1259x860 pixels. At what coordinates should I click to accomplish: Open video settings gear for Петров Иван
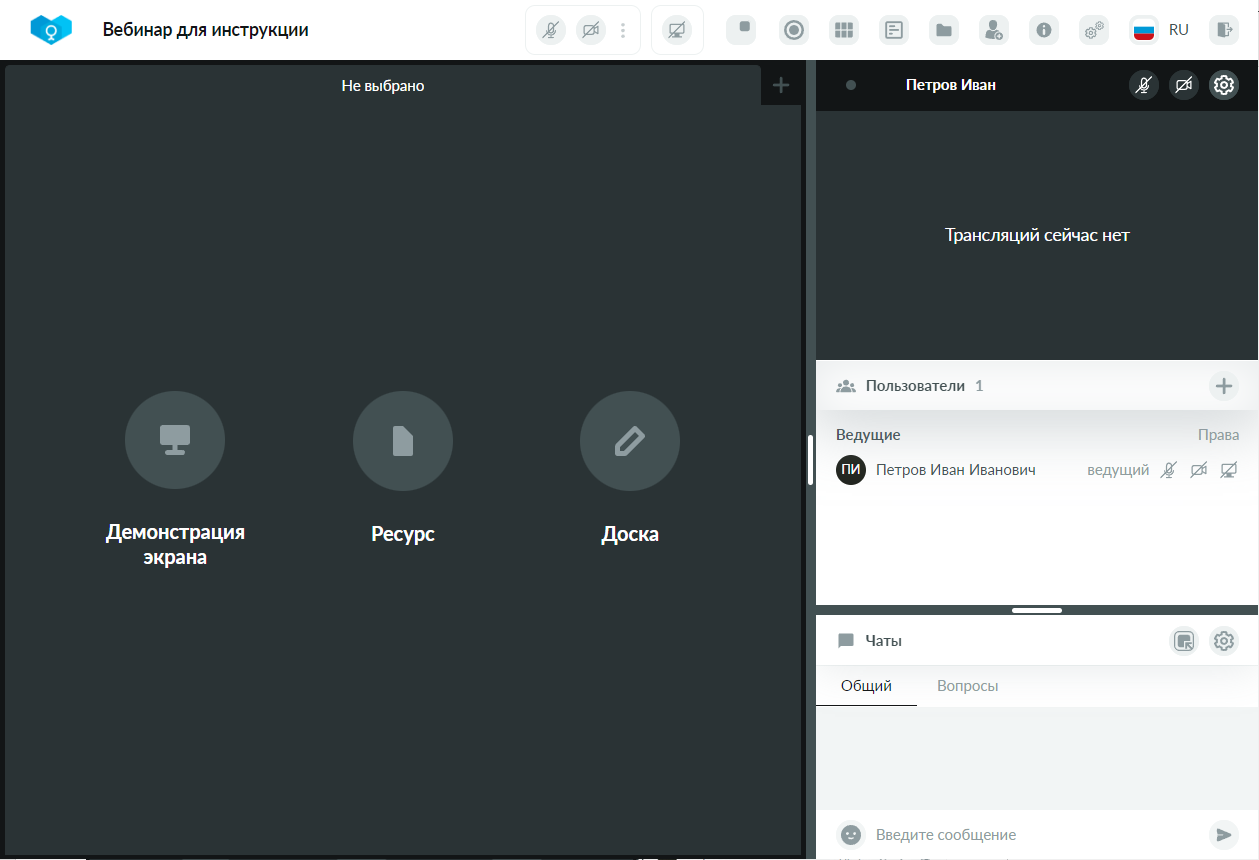coord(1224,86)
